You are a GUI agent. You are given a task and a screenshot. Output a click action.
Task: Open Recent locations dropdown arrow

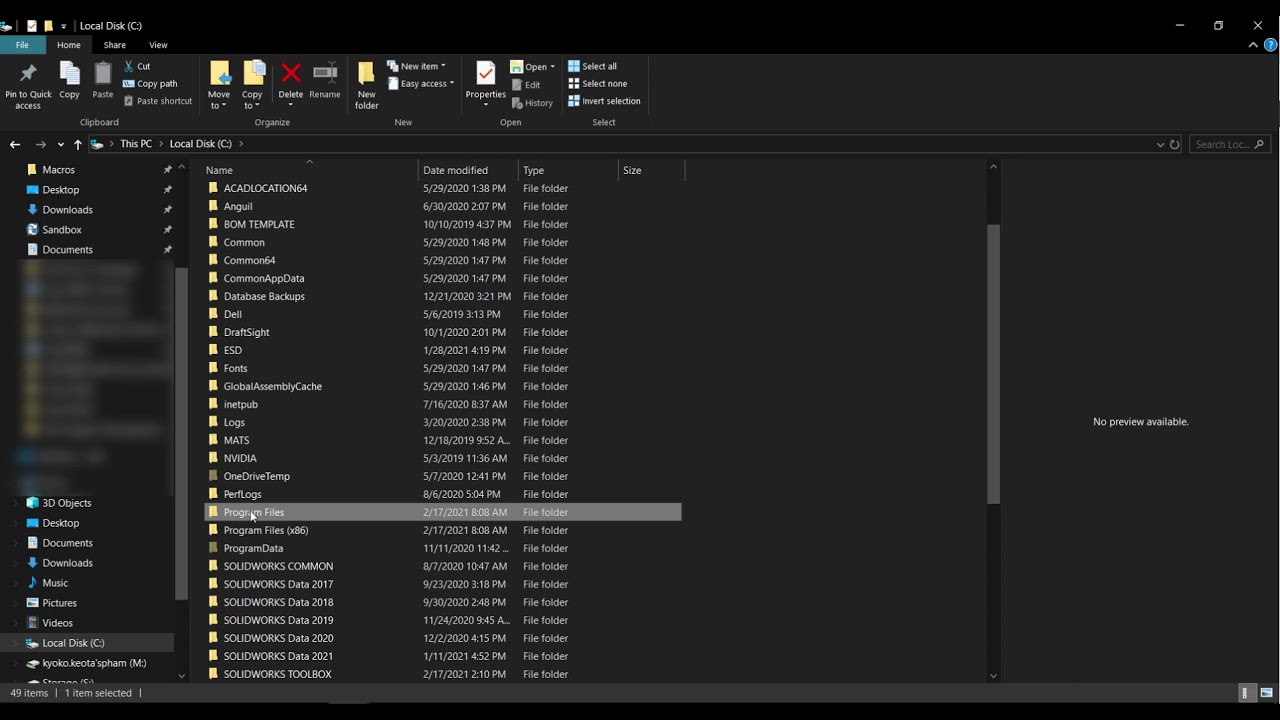point(61,144)
